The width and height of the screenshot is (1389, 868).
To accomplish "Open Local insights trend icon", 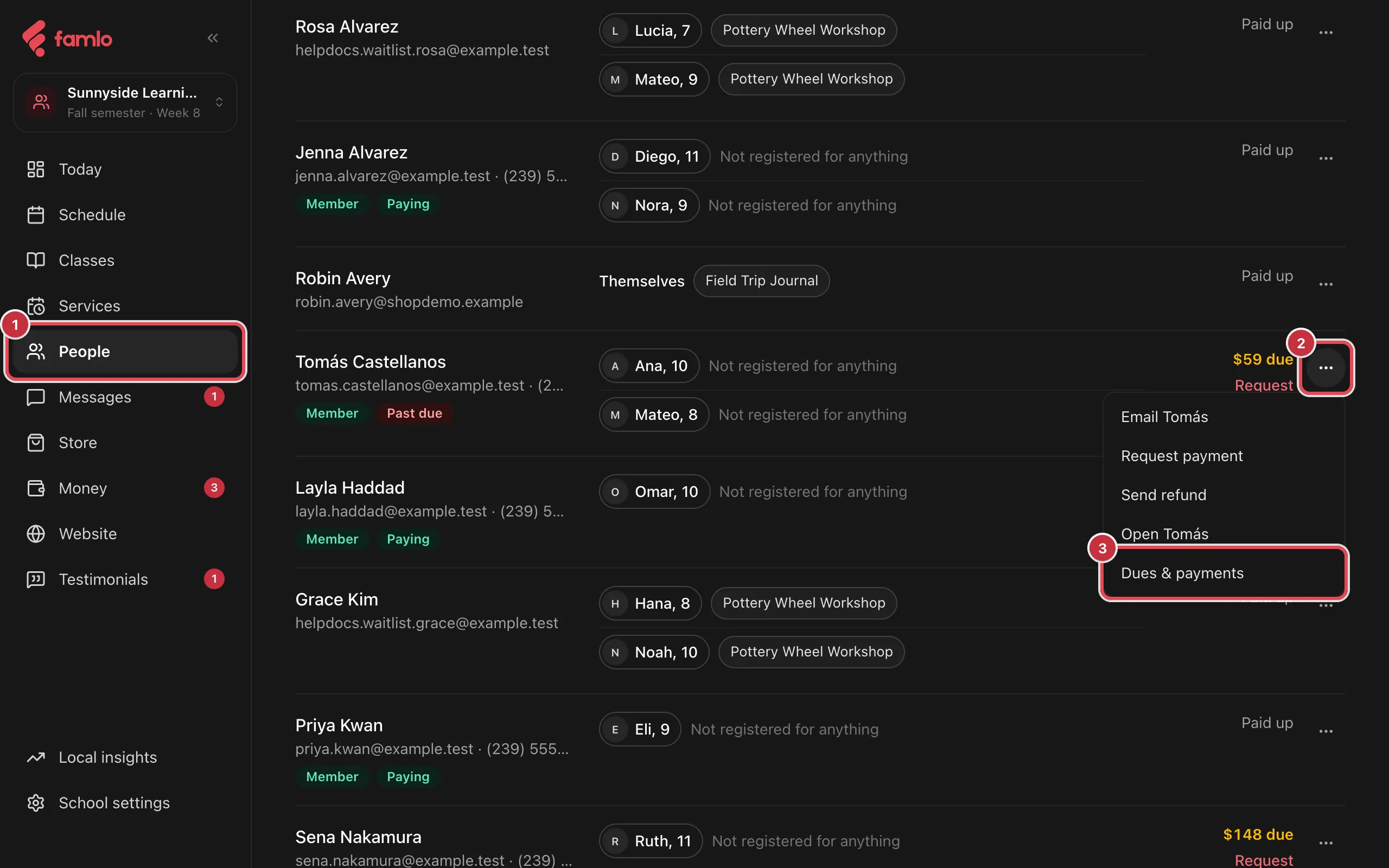I will [36, 757].
